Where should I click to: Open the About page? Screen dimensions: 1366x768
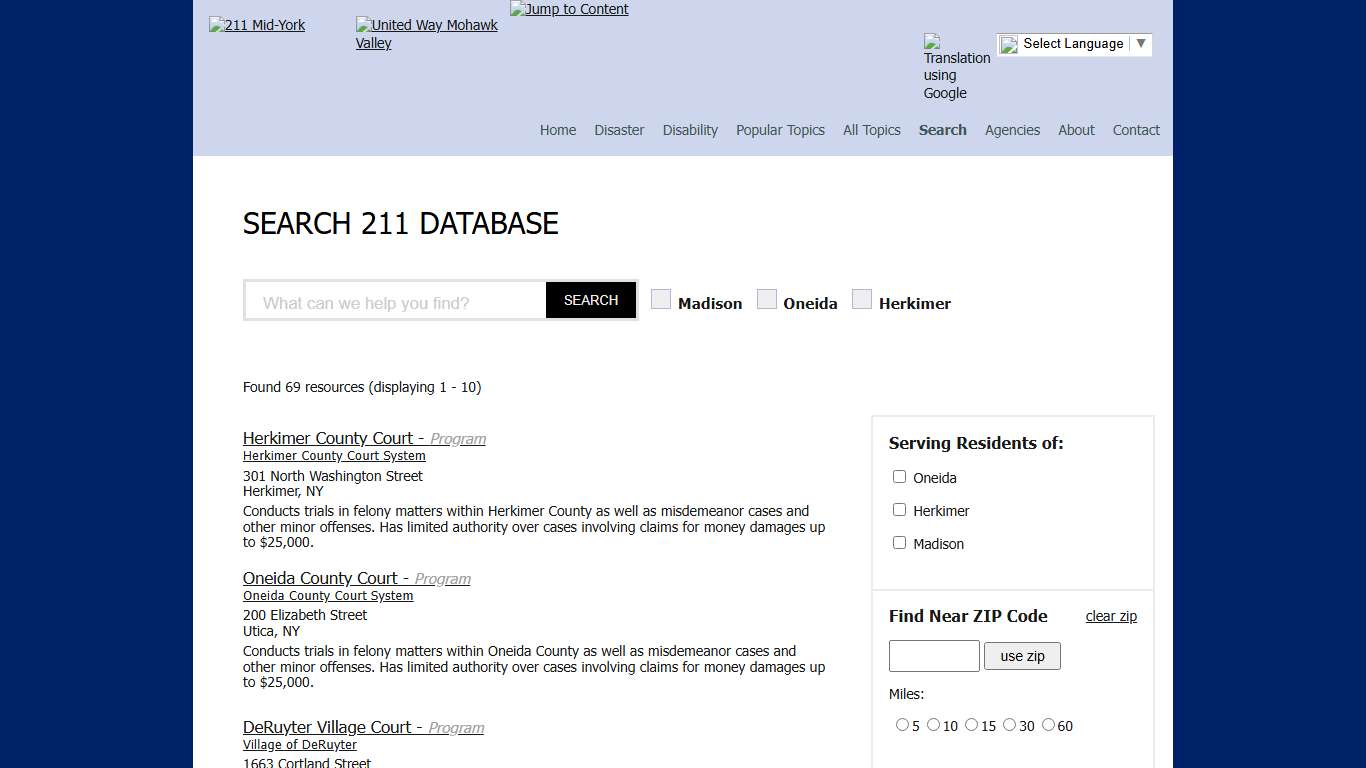coord(1076,130)
